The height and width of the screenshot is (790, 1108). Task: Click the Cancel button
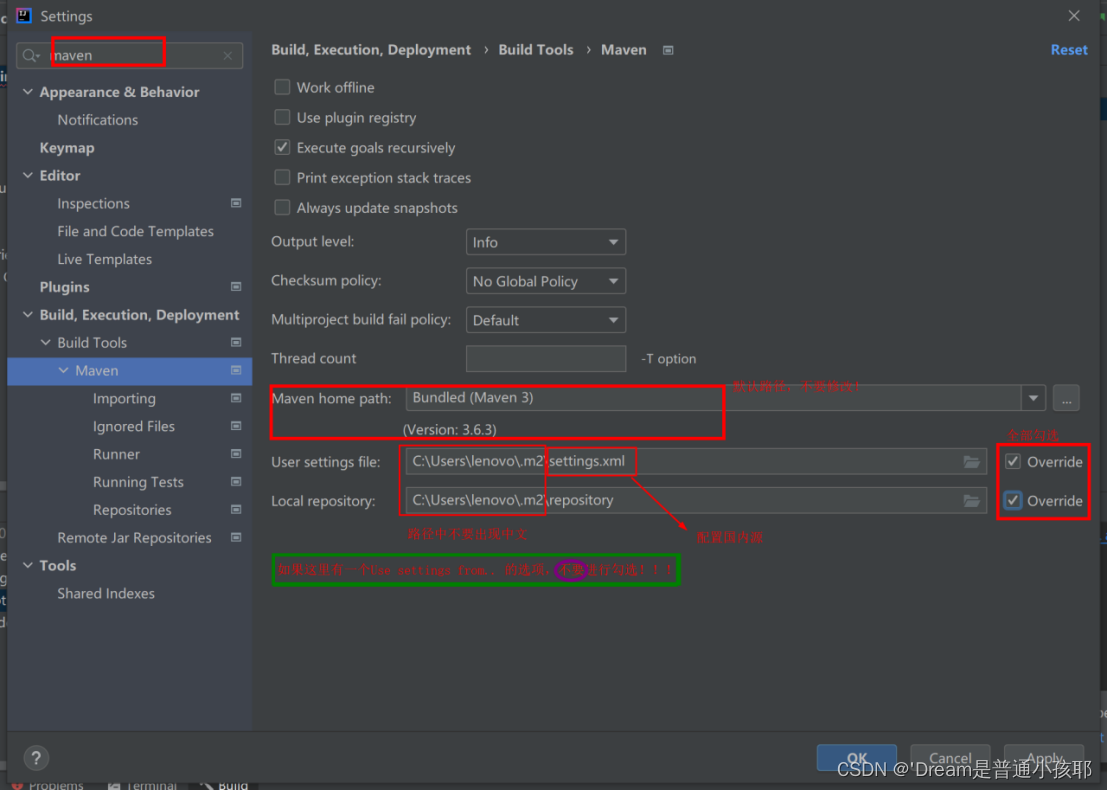pos(950,758)
